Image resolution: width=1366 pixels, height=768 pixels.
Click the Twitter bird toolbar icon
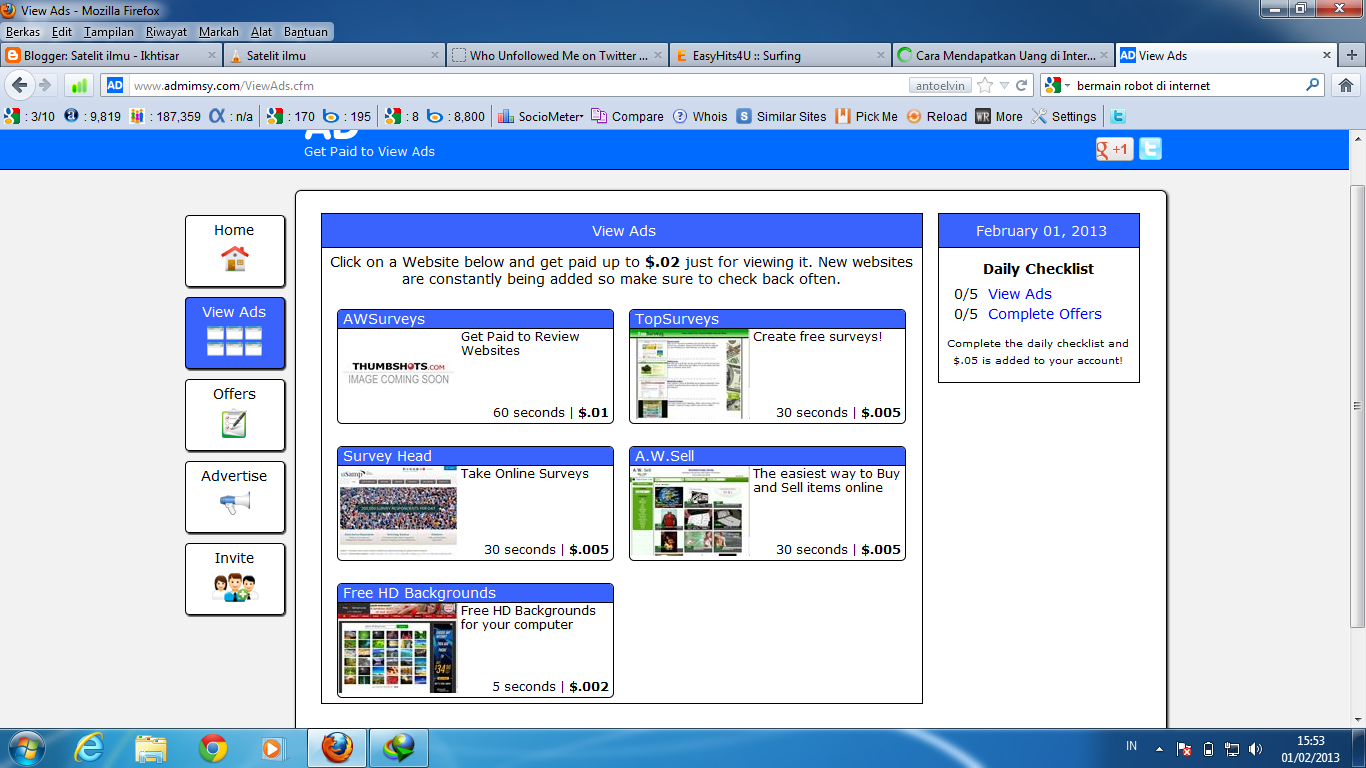click(1118, 116)
